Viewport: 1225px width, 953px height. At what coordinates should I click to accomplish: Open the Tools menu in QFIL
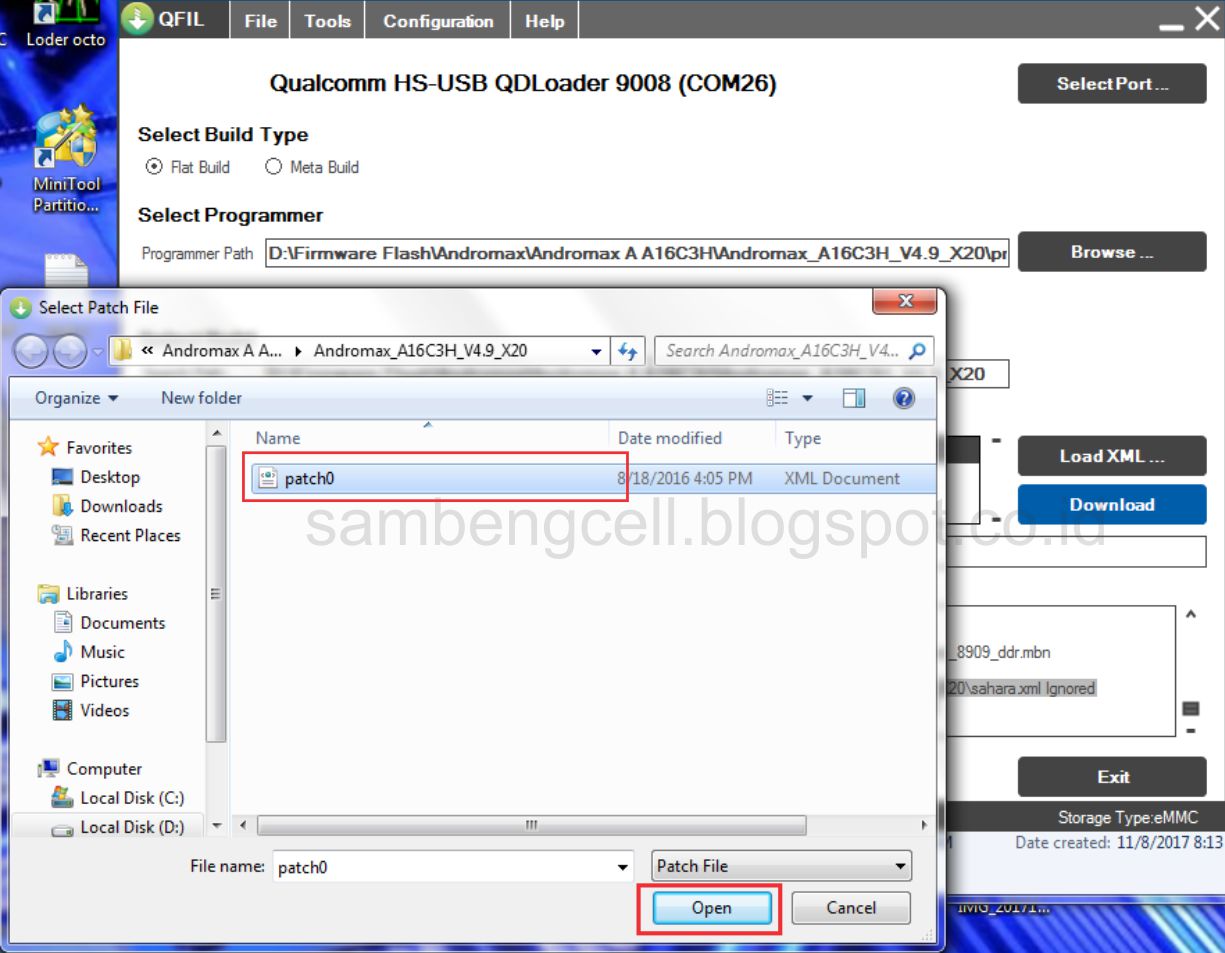click(x=328, y=21)
